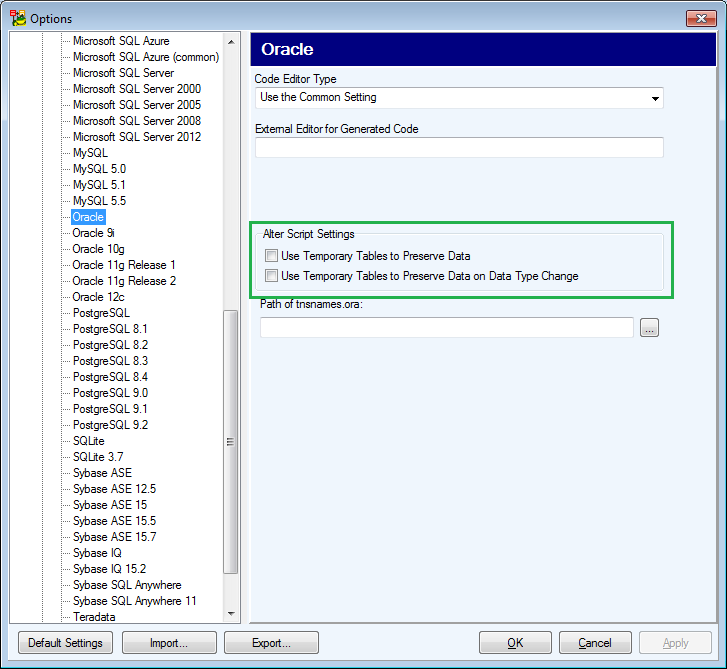The width and height of the screenshot is (727, 669).
Task: Click the External Editor for Generated Code field
Action: coord(459,147)
